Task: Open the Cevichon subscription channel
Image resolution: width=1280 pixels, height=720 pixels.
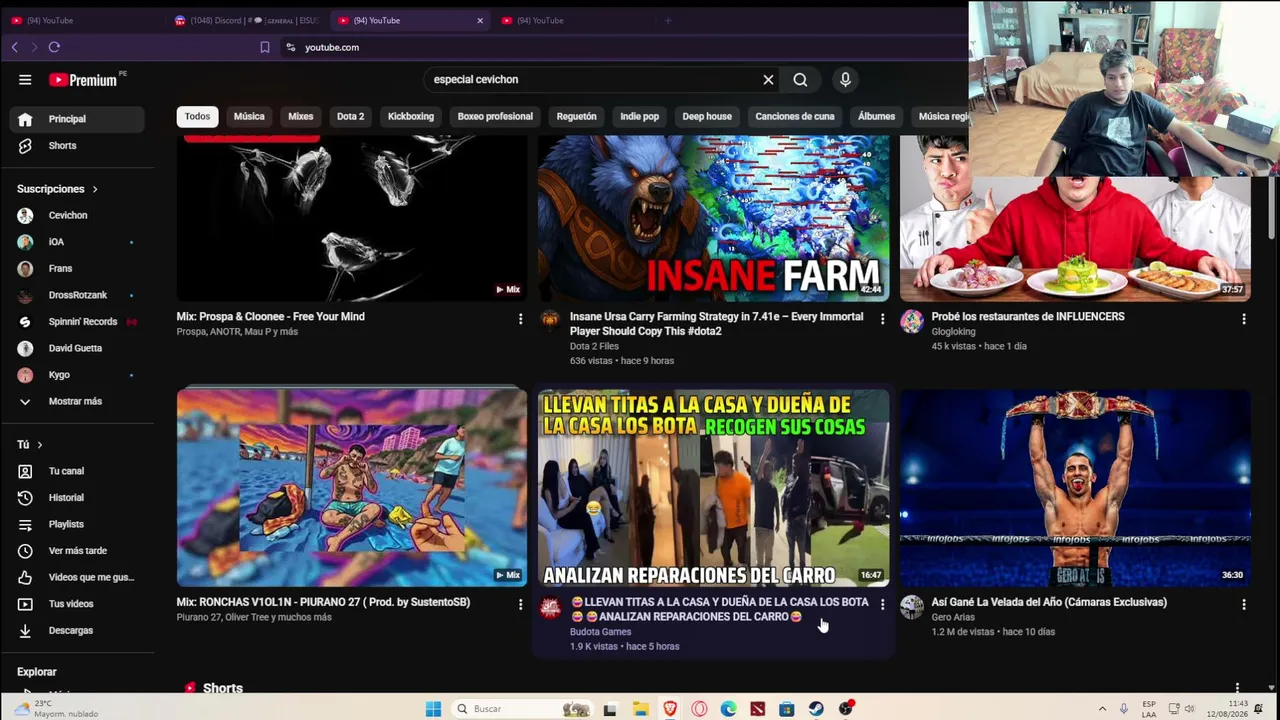Action: 78,215
